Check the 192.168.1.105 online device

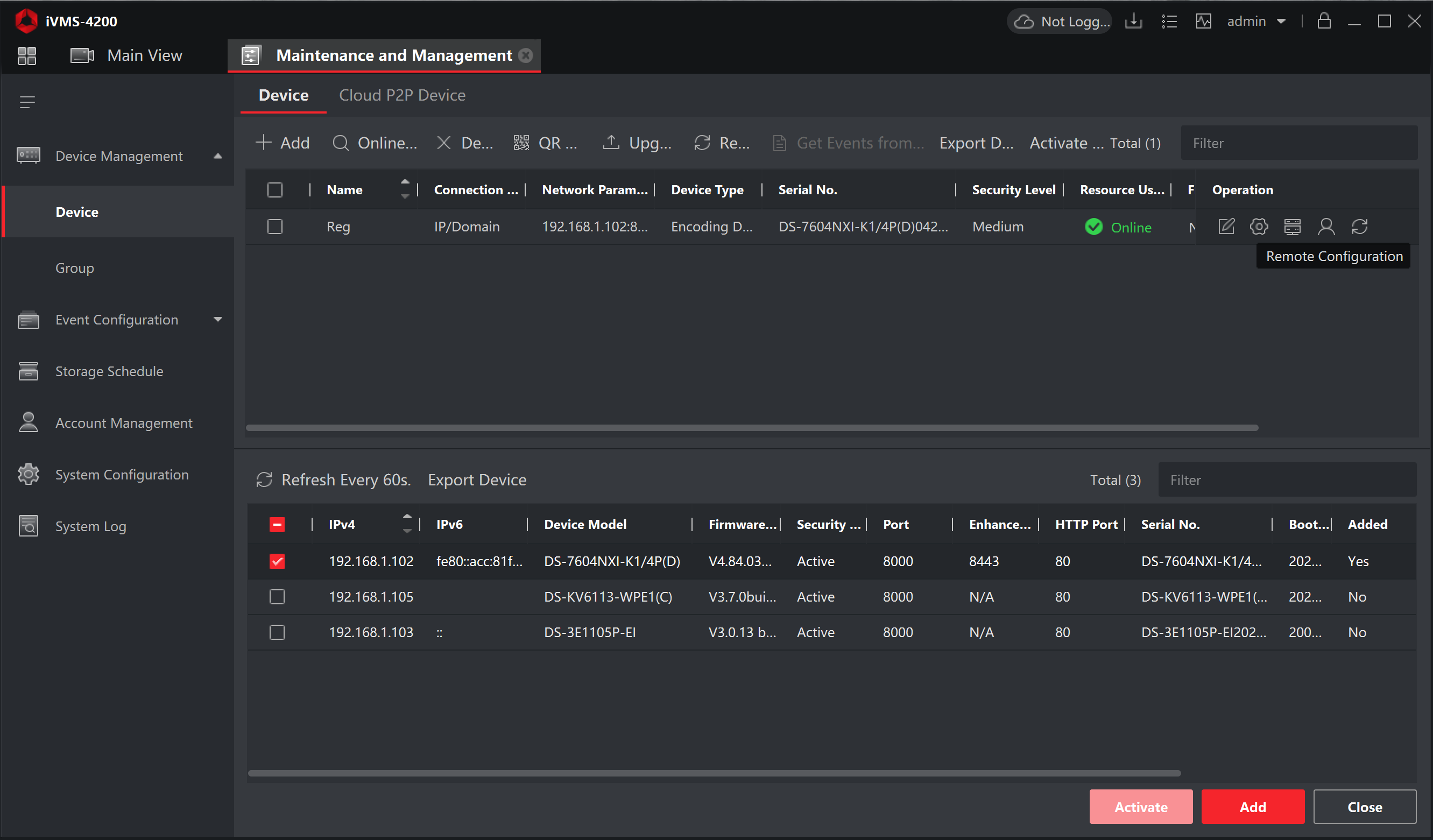(x=277, y=597)
